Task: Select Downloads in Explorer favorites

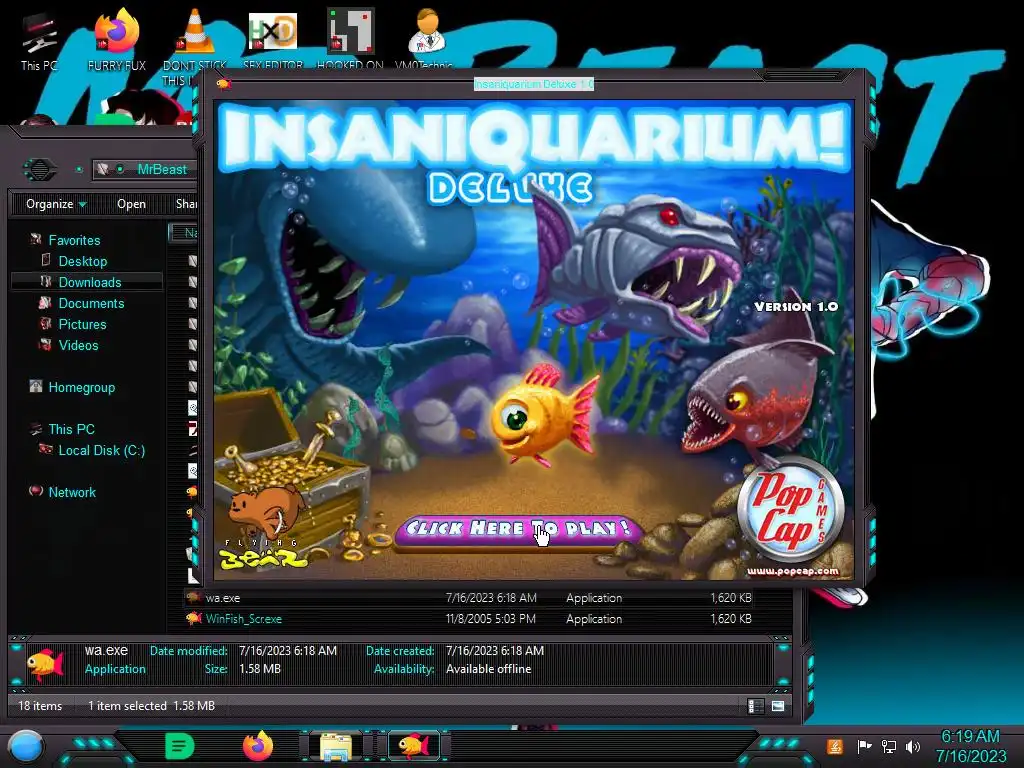Action: click(87, 282)
